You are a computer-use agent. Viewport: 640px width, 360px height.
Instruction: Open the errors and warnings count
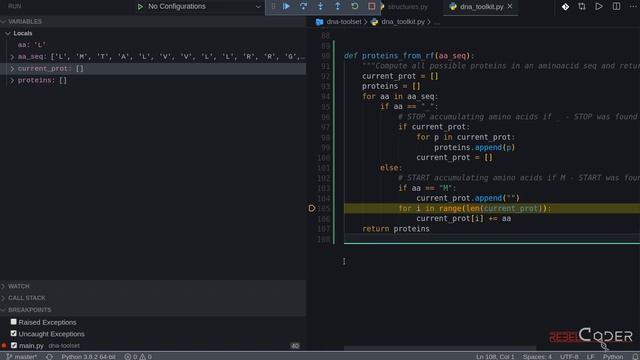(138, 356)
